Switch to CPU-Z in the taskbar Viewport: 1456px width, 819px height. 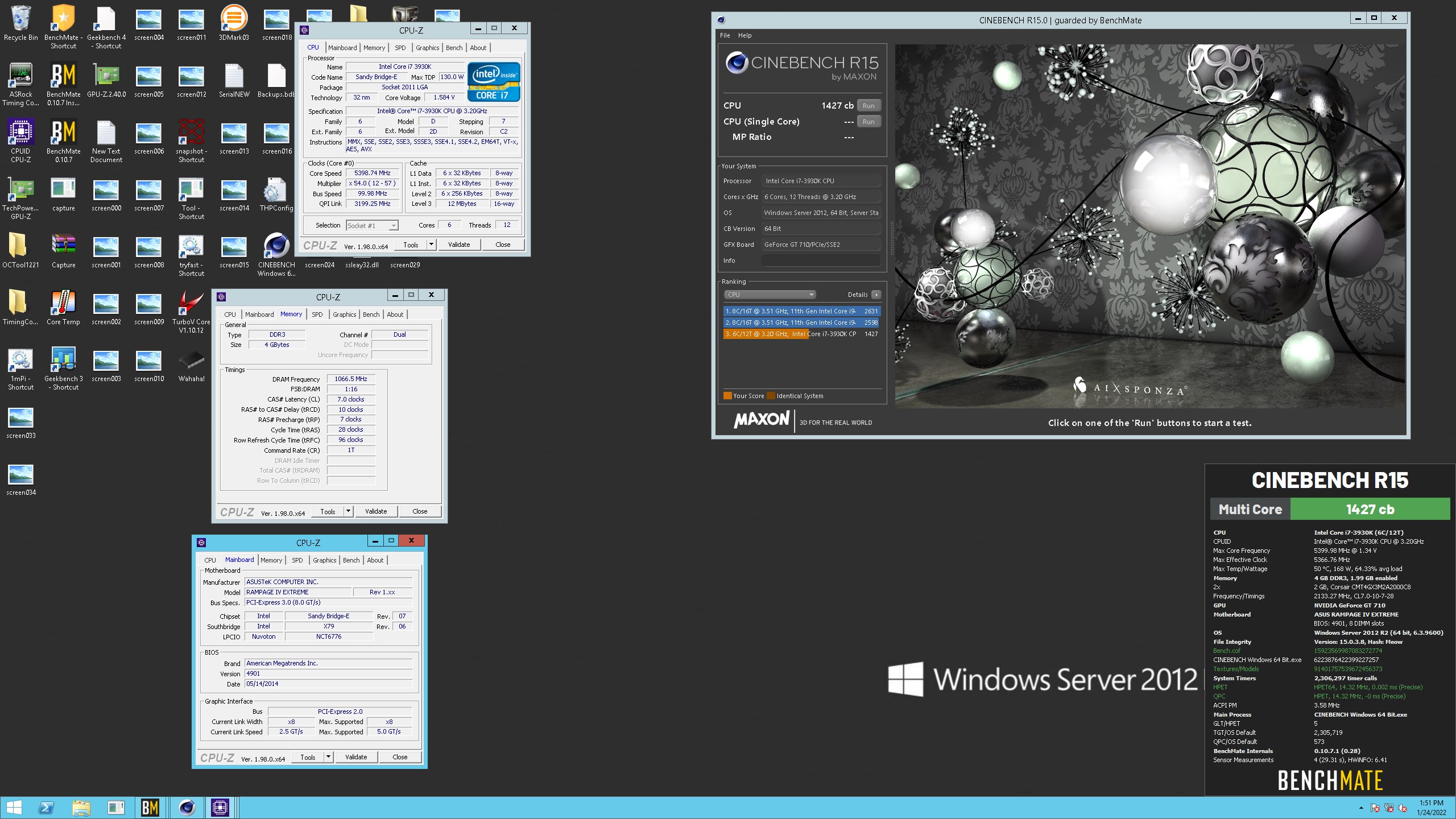pyautogui.click(x=220, y=808)
